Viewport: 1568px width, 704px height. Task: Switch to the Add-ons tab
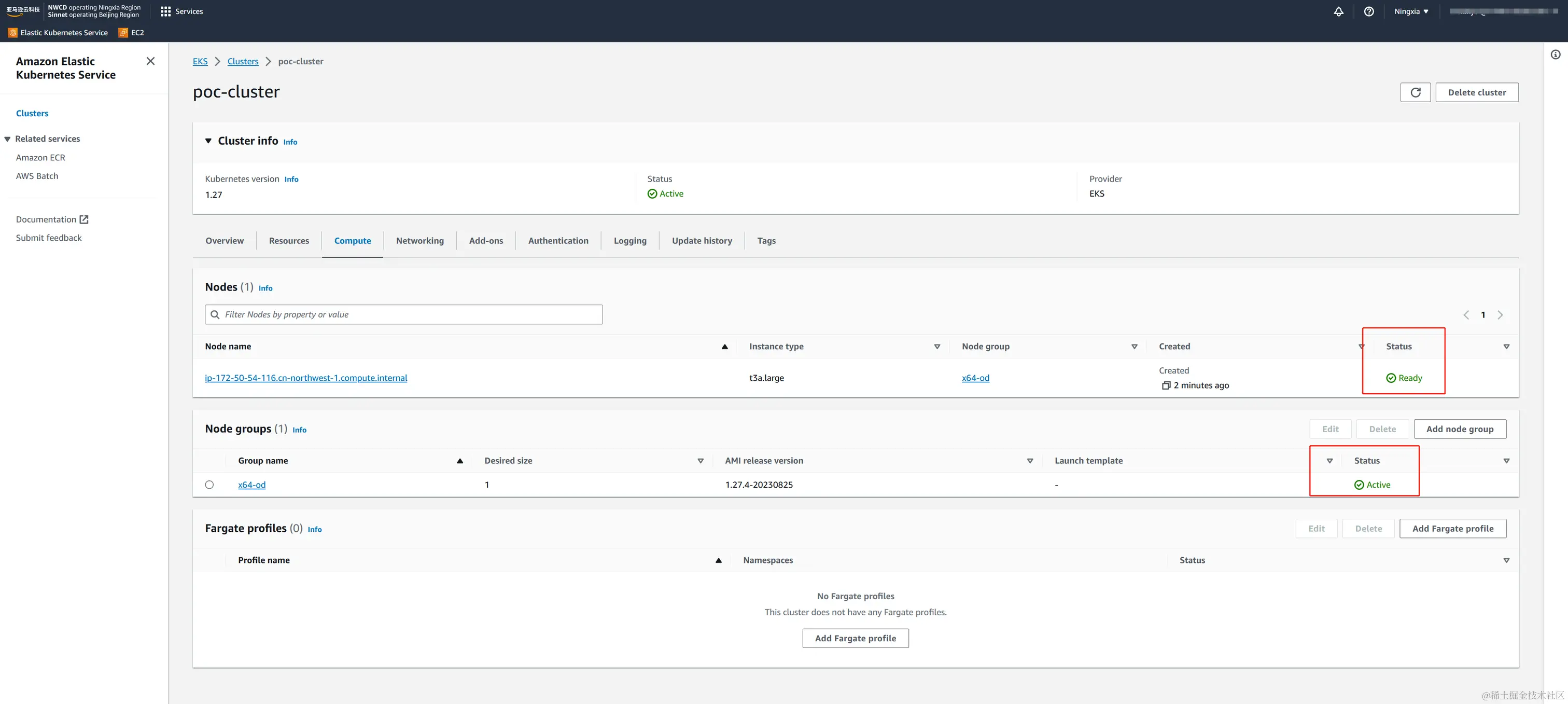486,241
